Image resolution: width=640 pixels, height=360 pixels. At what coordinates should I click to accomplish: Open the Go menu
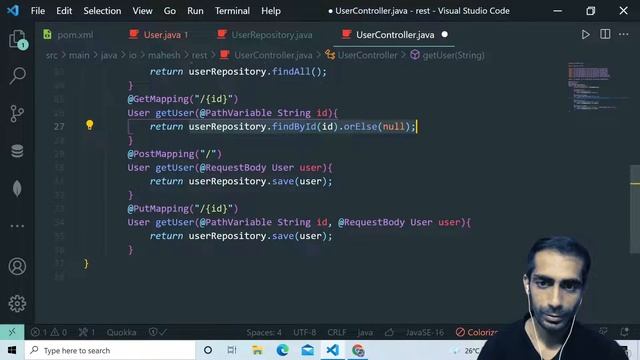[x=170, y=11]
